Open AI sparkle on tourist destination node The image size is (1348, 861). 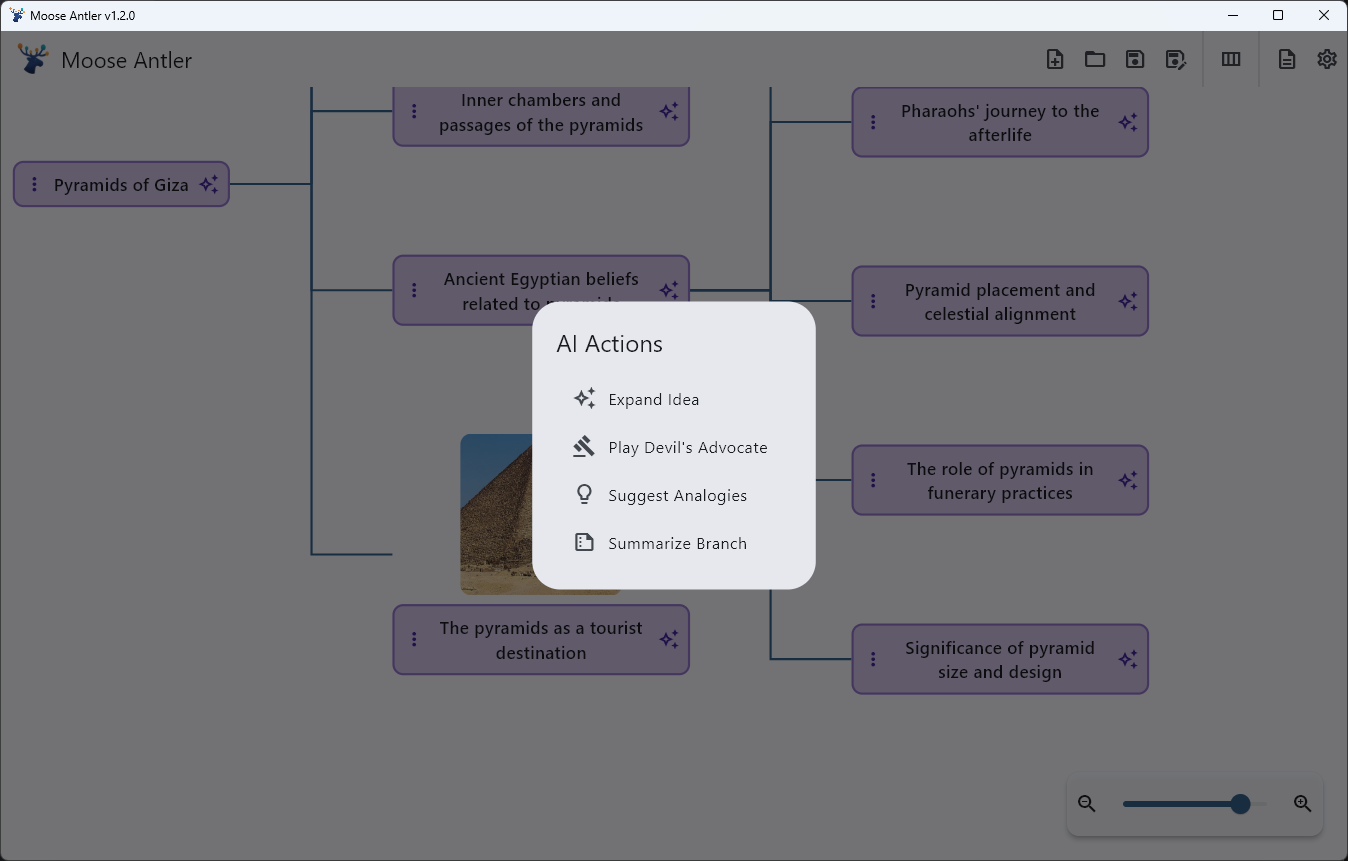point(669,639)
